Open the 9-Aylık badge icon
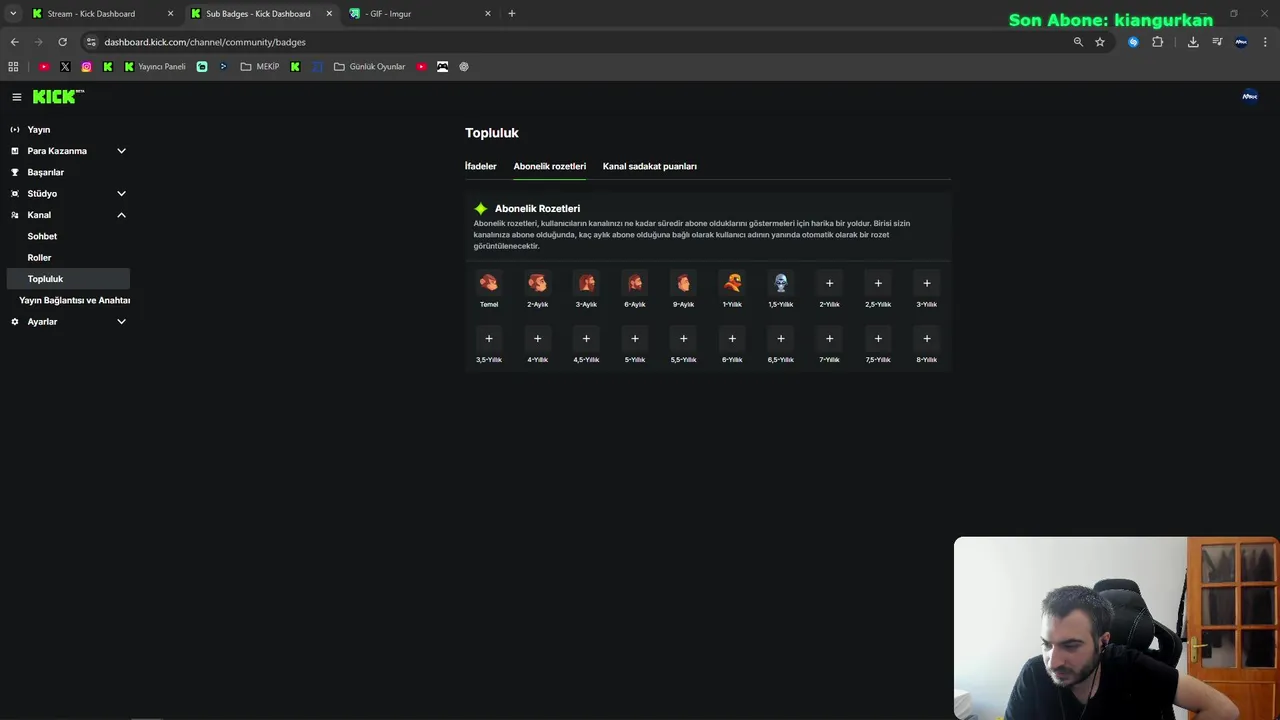Viewport: 1280px width, 720px height. tap(683, 283)
